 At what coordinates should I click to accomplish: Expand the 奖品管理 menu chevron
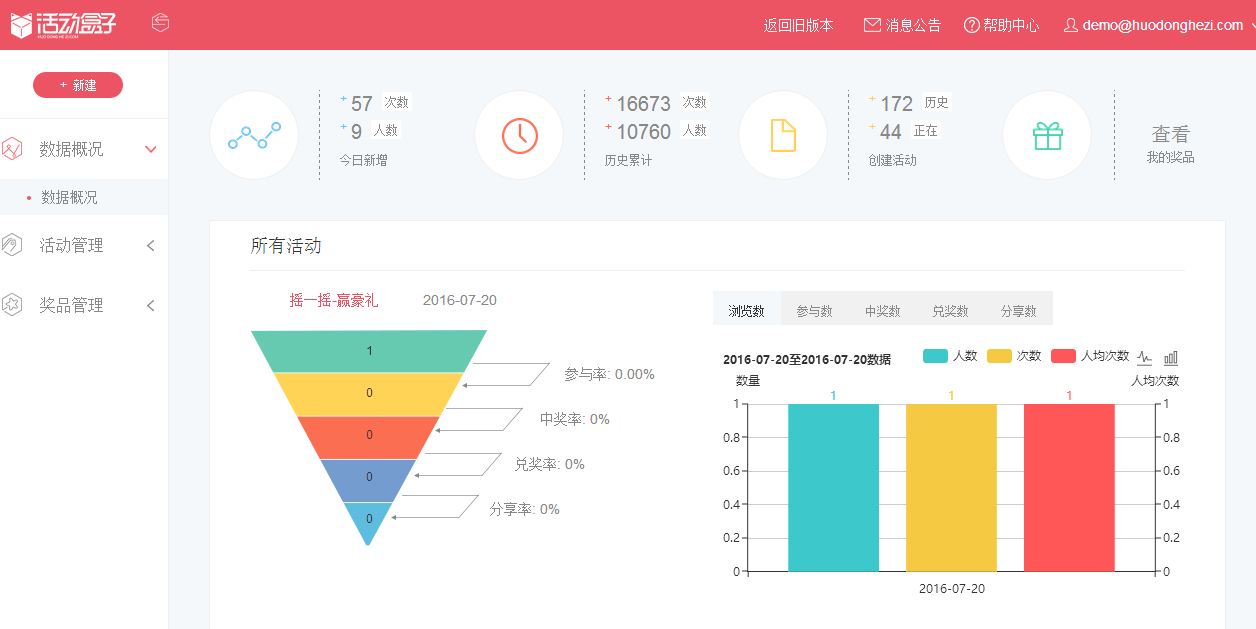(151, 305)
